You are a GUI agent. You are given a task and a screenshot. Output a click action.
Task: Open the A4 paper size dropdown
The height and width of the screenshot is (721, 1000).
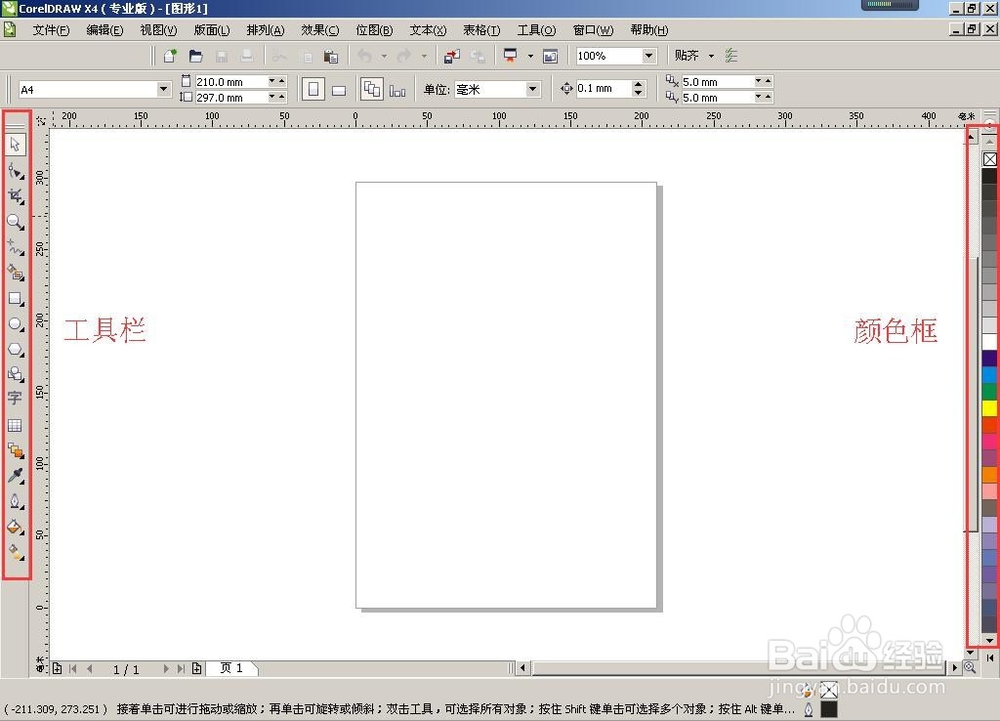click(x=164, y=89)
